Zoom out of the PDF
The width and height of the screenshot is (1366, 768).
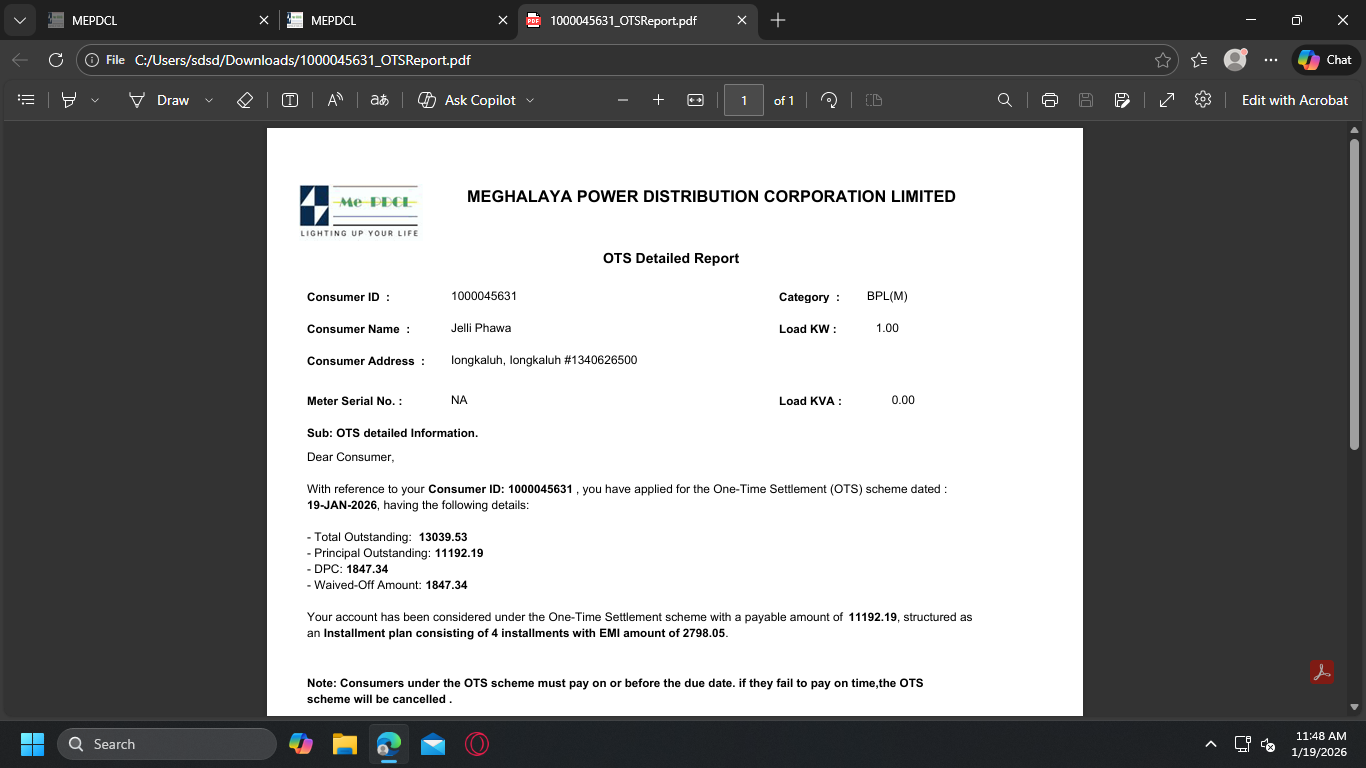tap(623, 100)
